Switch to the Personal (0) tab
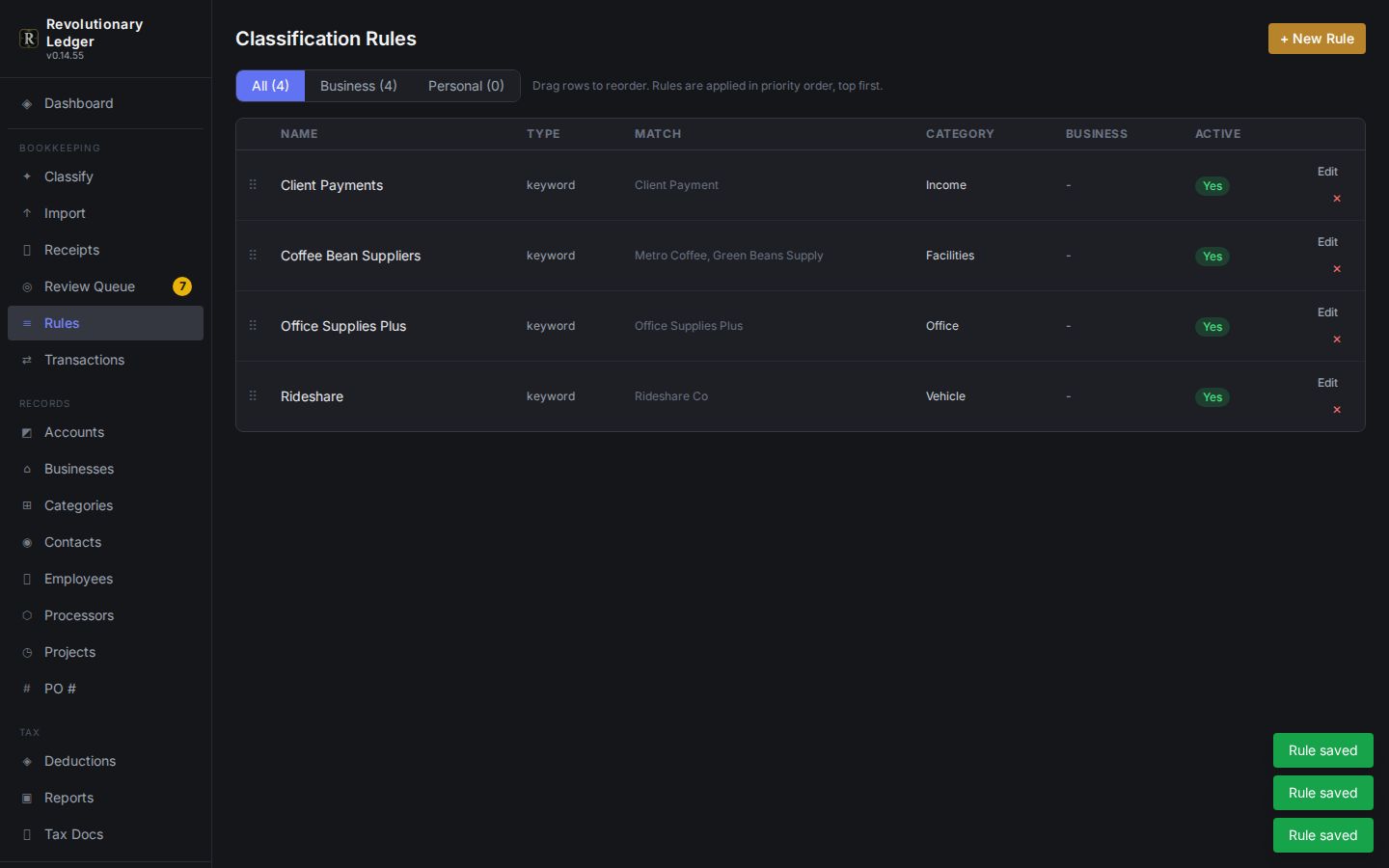 pos(466,86)
